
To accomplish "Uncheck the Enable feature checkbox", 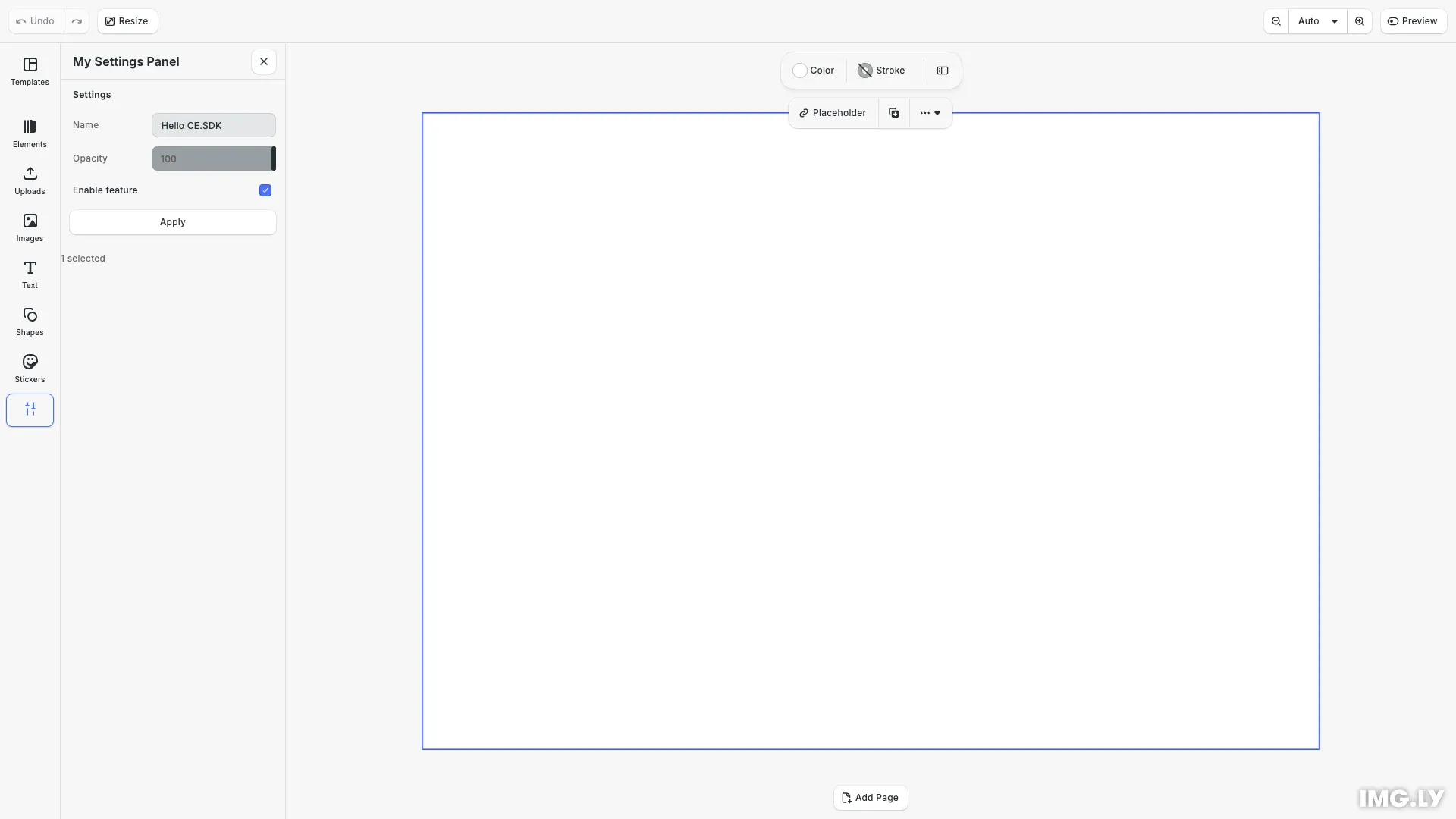I will click(265, 190).
